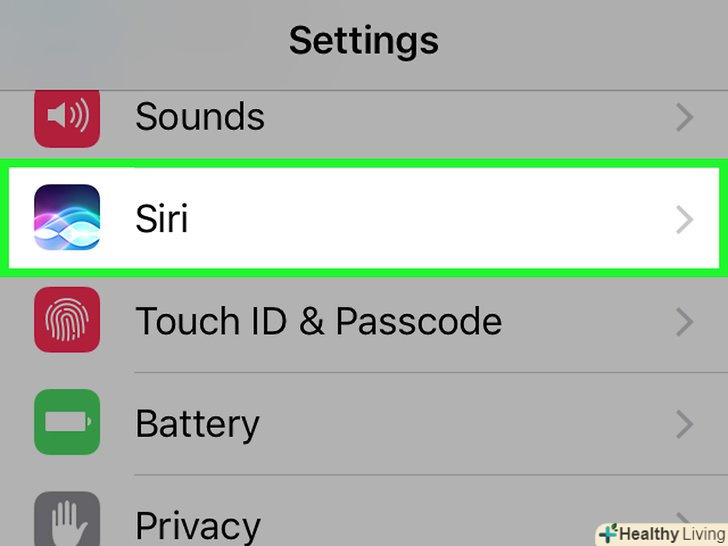Click the Healthy Living plus logo
Viewport: 728px width, 546px height.
tap(608, 533)
